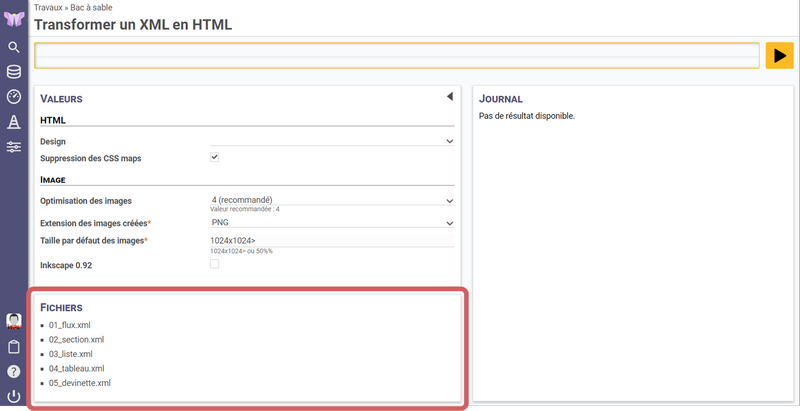Click the Taille par défaut des images field
This screenshot has width=800, height=411.
(332, 241)
